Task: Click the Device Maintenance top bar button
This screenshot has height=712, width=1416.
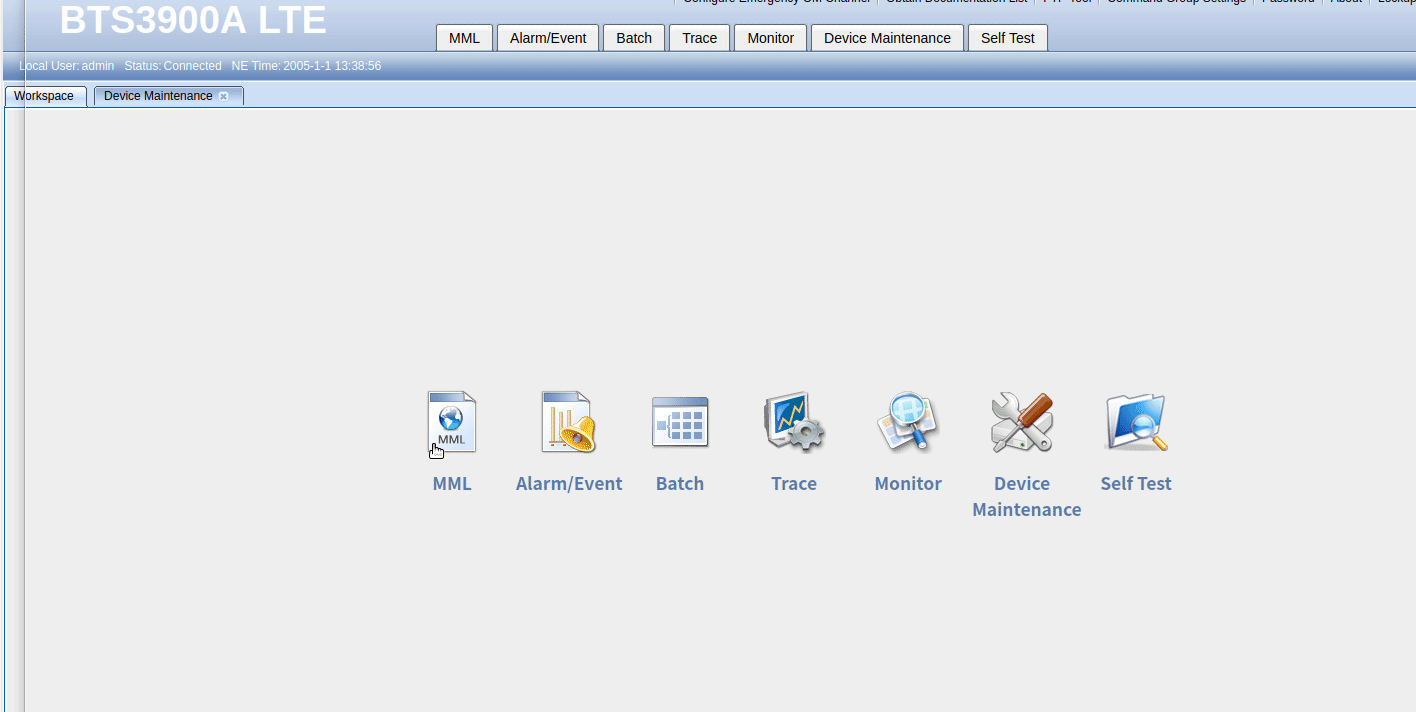Action: pos(887,38)
